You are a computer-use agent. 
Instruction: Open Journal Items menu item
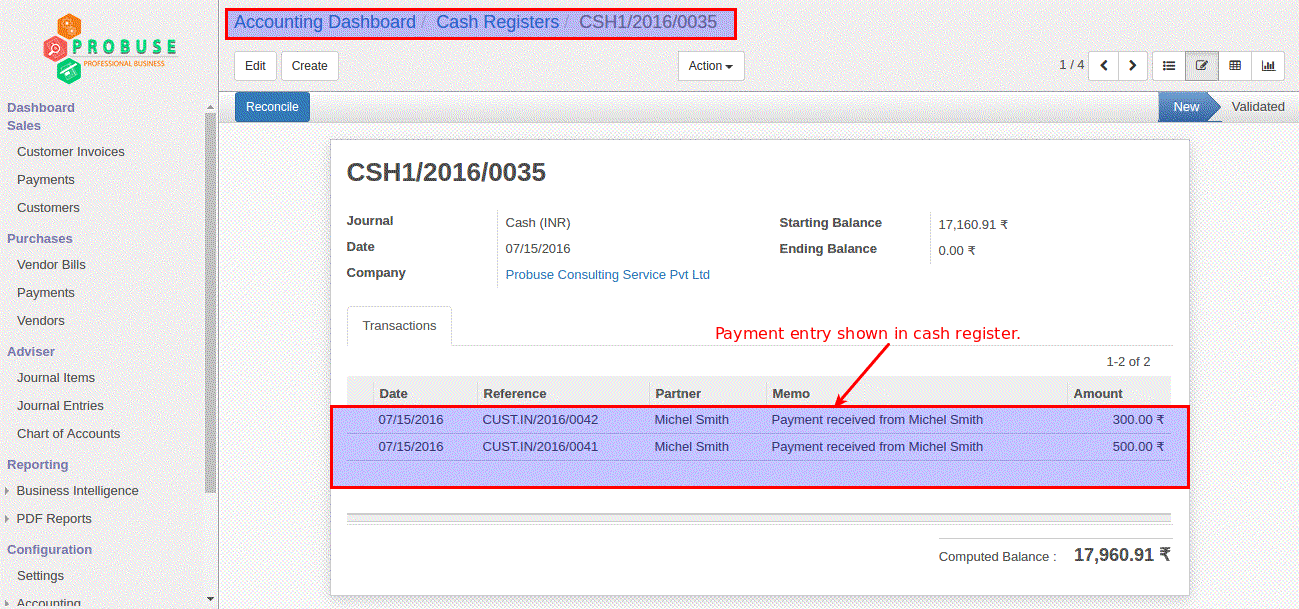tap(56, 378)
